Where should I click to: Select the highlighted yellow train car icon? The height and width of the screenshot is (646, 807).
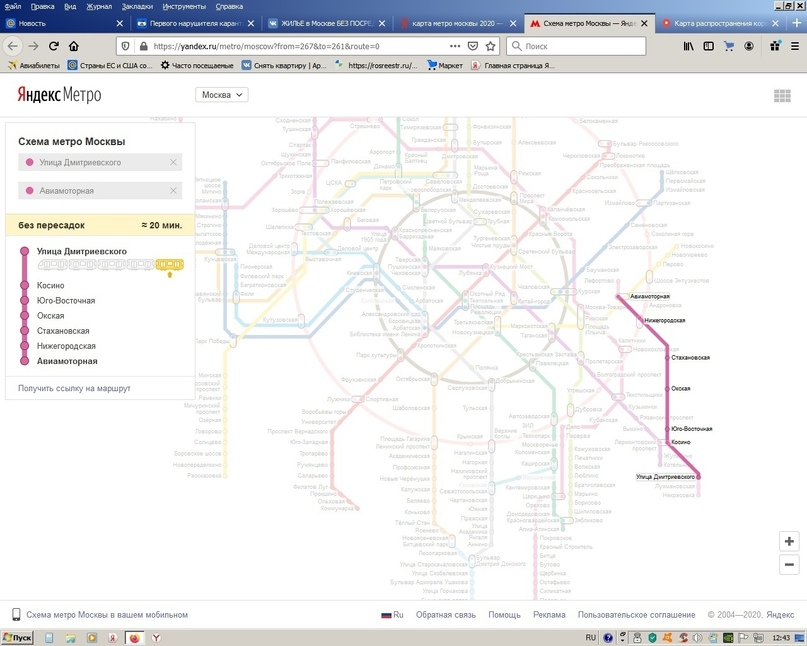[x=170, y=265]
